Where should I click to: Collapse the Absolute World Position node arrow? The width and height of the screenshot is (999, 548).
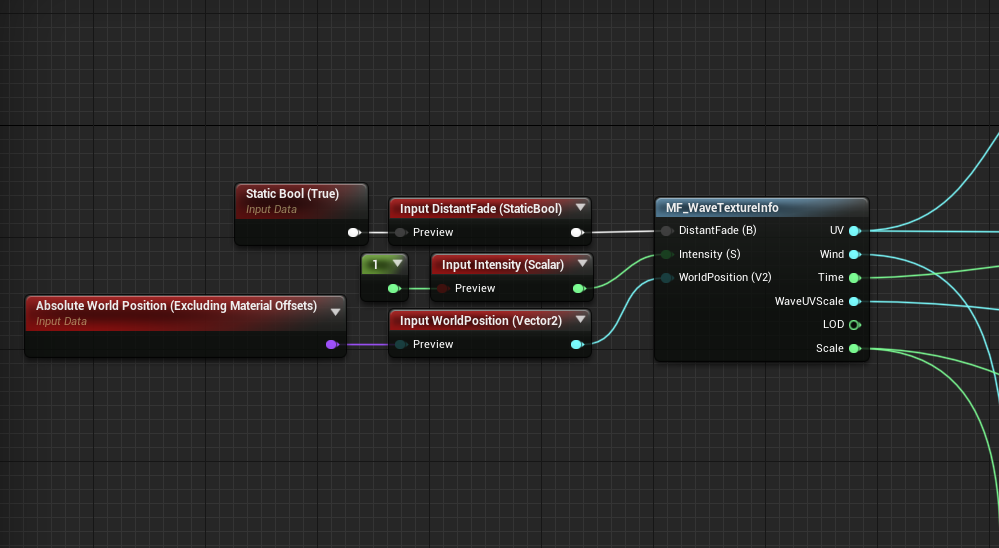[x=334, y=312]
